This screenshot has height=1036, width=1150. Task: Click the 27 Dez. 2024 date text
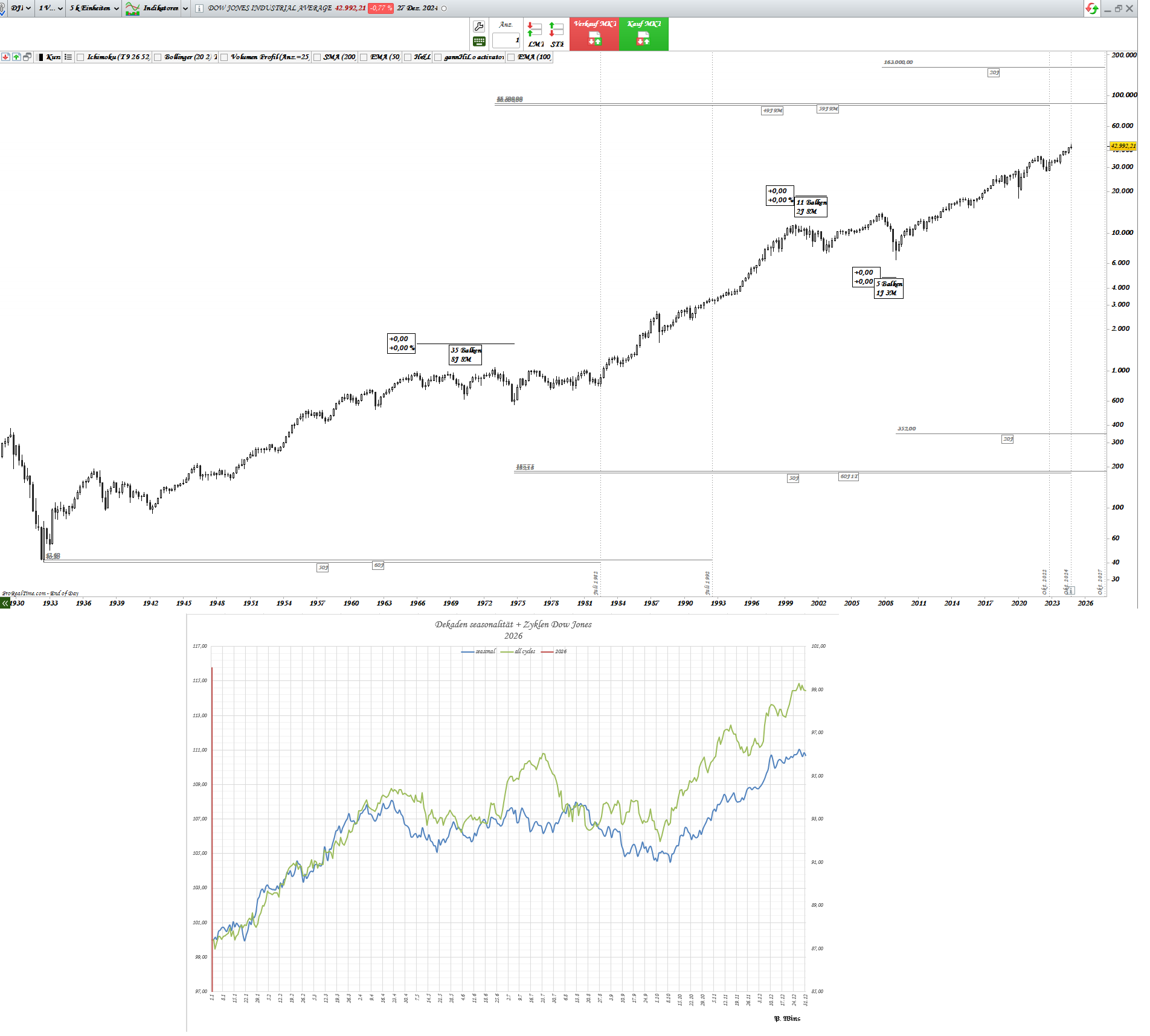click(x=417, y=8)
